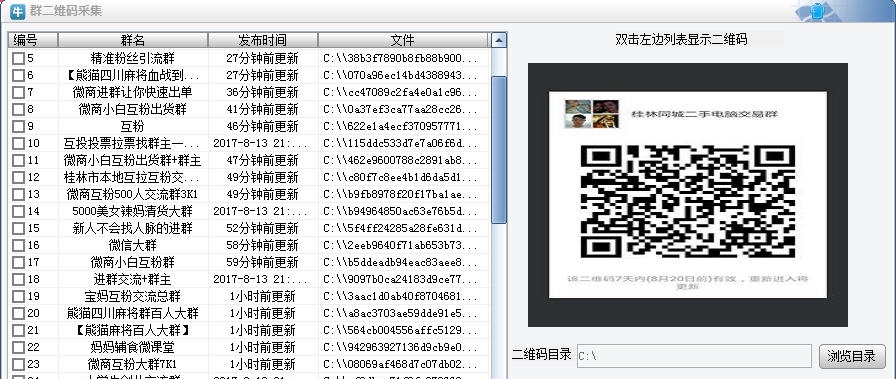Sort by the 编号 column header
Screen dimensions: 896x379
point(33,40)
